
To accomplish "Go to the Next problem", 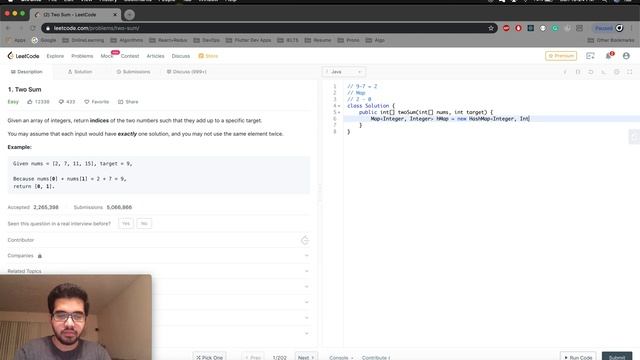I will (306, 357).
